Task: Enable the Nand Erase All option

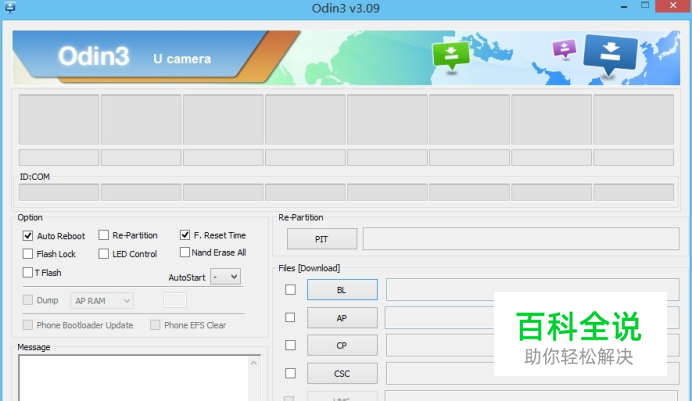Action: [x=185, y=252]
